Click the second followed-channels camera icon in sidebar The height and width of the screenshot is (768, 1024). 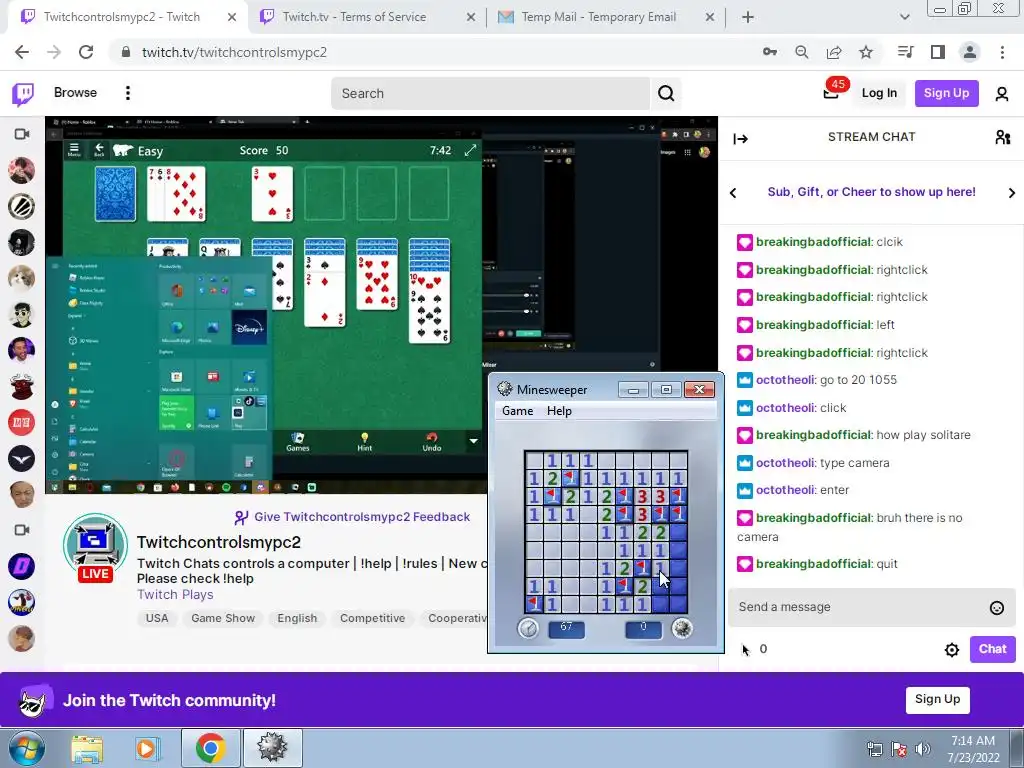pos(22,530)
